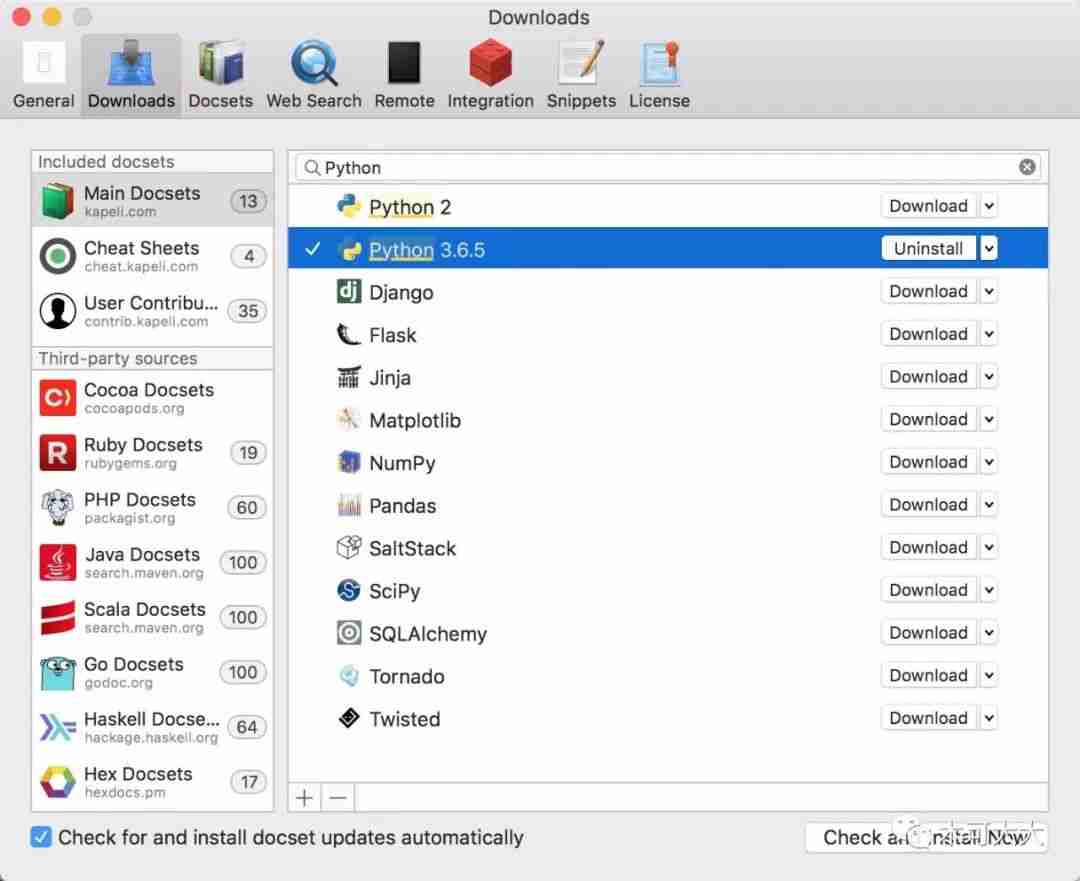This screenshot has width=1080, height=881.
Task: Open the Flask download version dropdown
Action: [x=988, y=334]
